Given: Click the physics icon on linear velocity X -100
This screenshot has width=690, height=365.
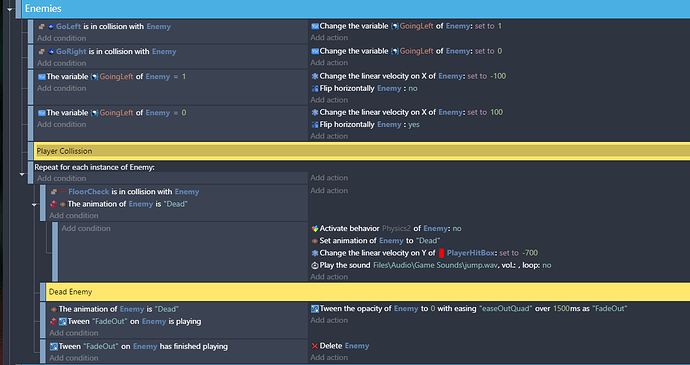Looking at the screenshot, I should (315, 76).
